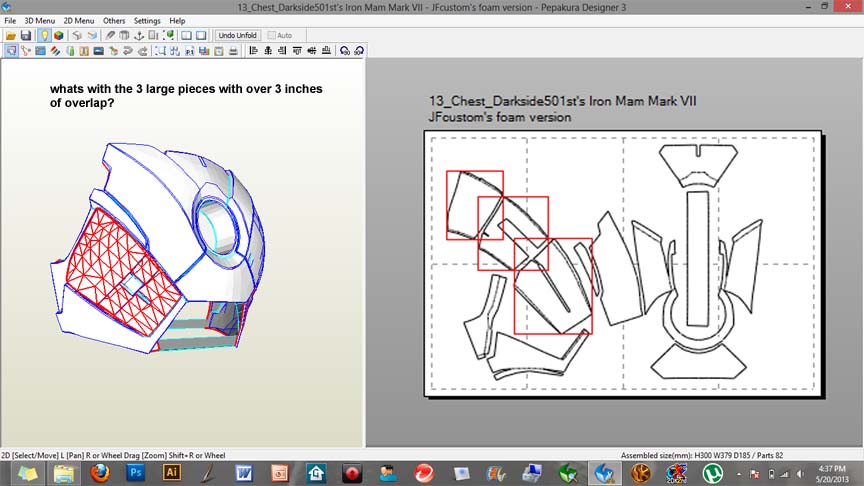This screenshot has height=486, width=864.
Task: Open the Settings menu
Action: click(147, 20)
